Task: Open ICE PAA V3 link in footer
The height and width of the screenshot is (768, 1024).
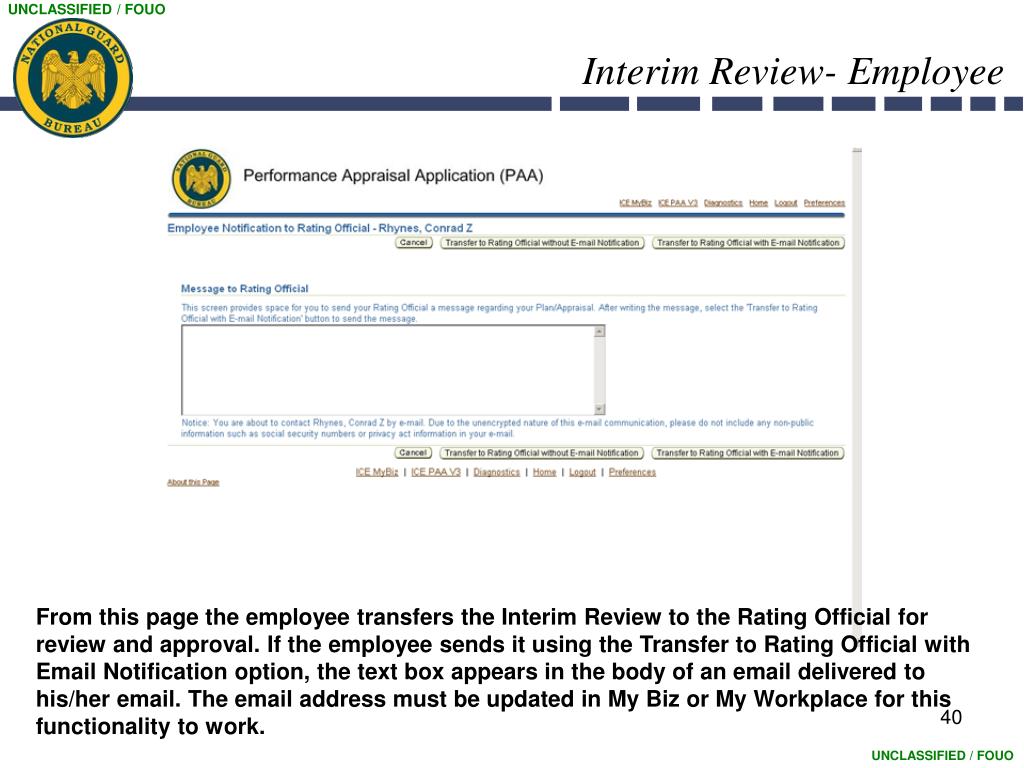Action: click(x=436, y=472)
